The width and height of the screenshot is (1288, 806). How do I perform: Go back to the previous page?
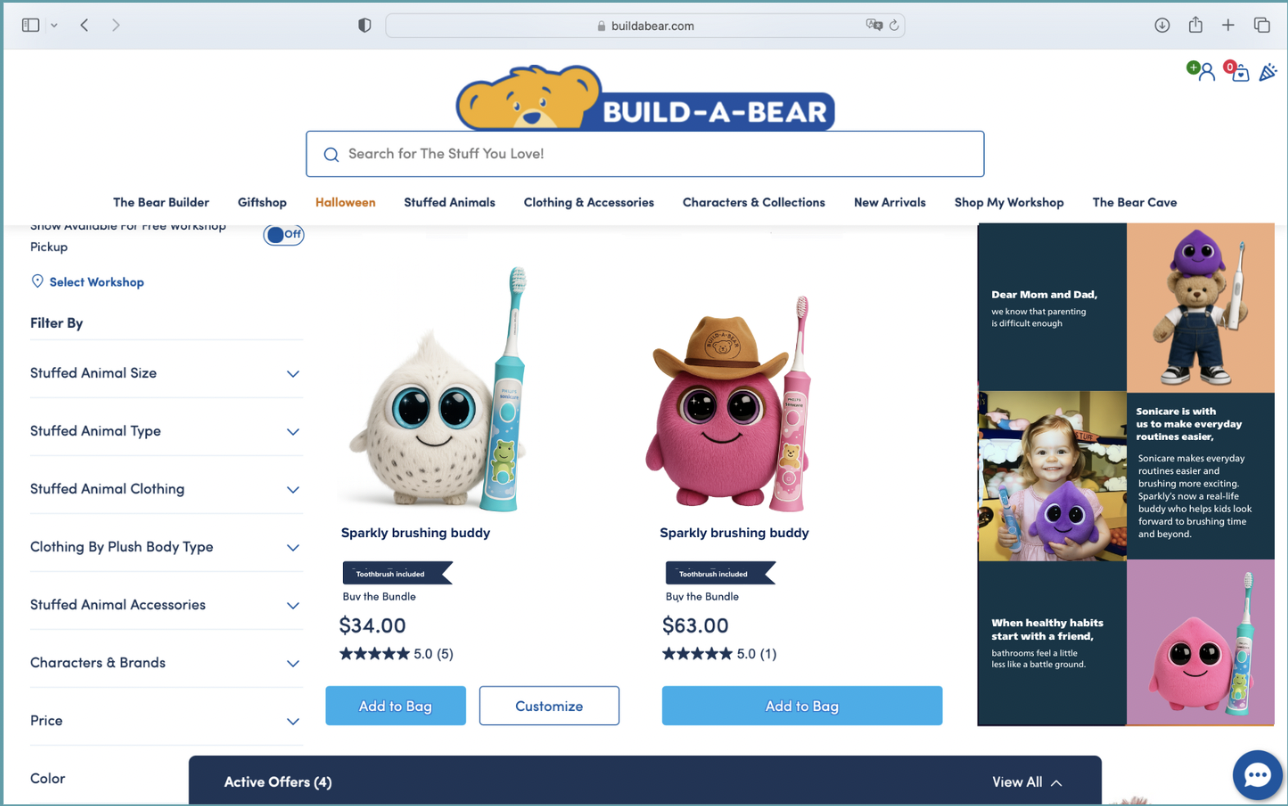click(x=84, y=25)
